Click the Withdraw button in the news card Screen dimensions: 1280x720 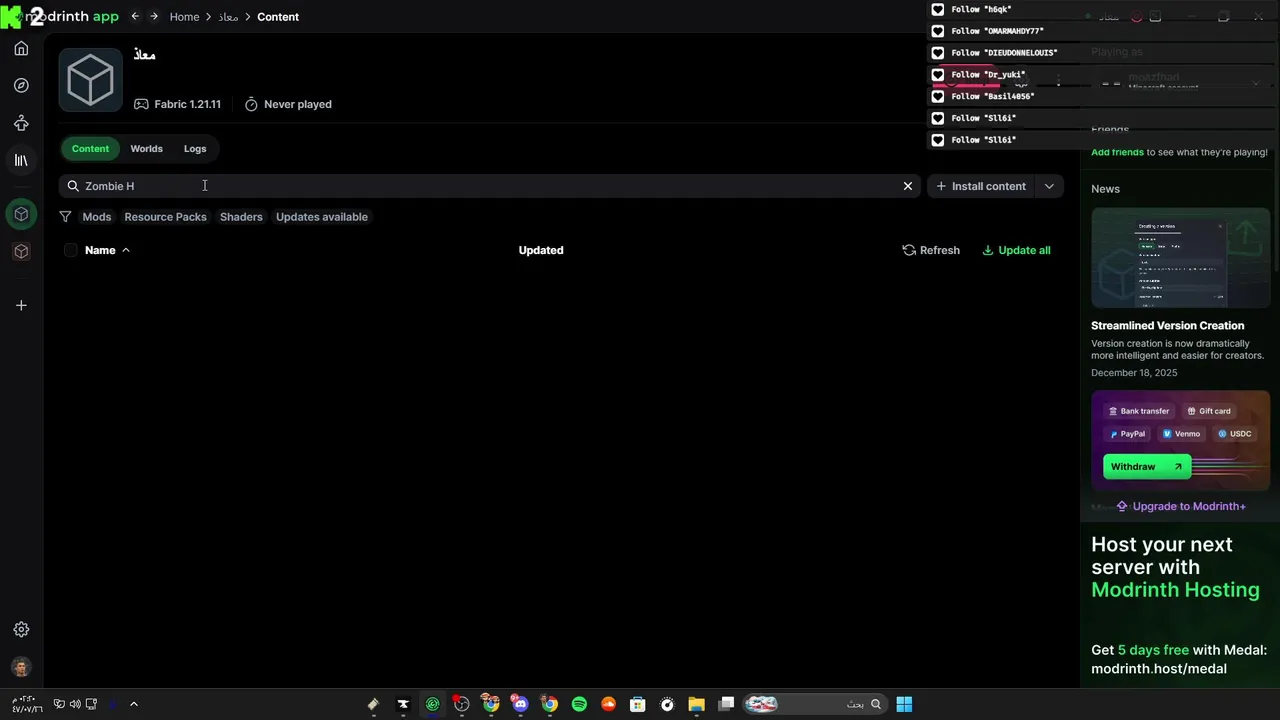click(1147, 466)
